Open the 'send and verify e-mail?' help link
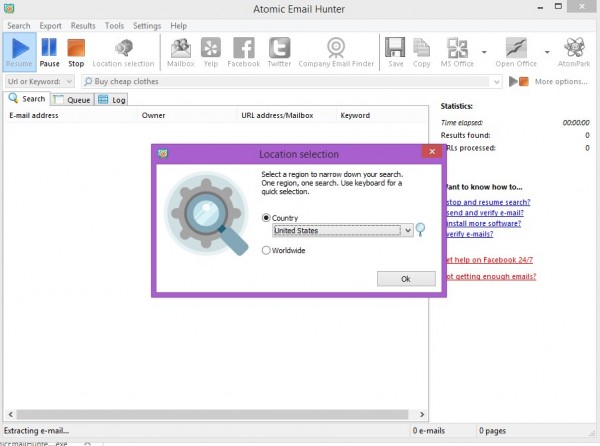The height and width of the screenshot is (446, 600). point(485,213)
